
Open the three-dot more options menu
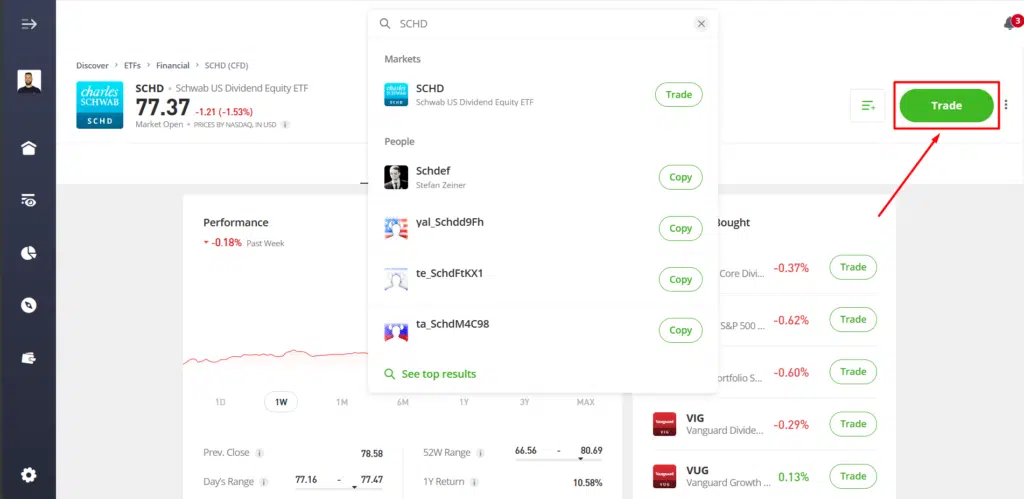click(1006, 106)
